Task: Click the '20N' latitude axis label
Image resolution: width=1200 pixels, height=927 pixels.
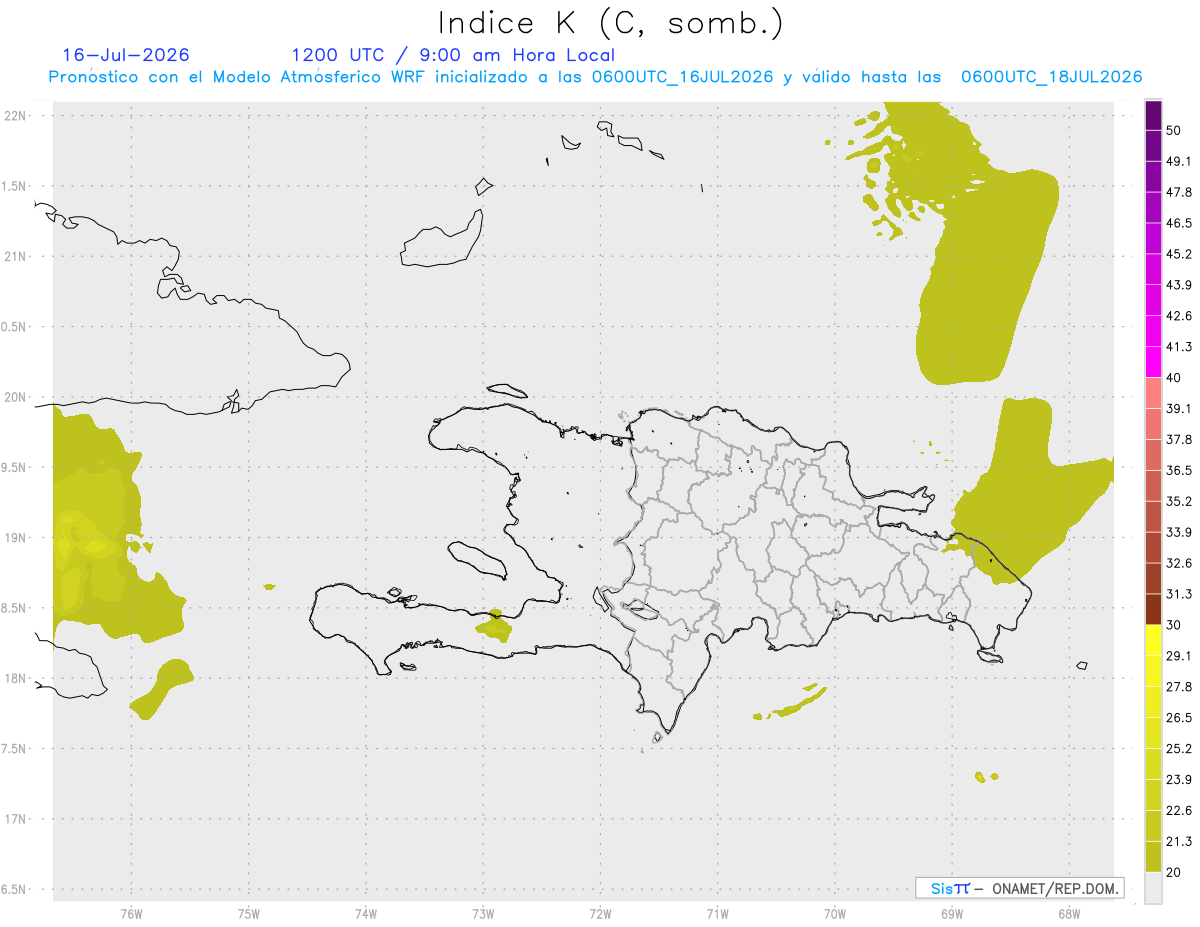Action: [15, 397]
